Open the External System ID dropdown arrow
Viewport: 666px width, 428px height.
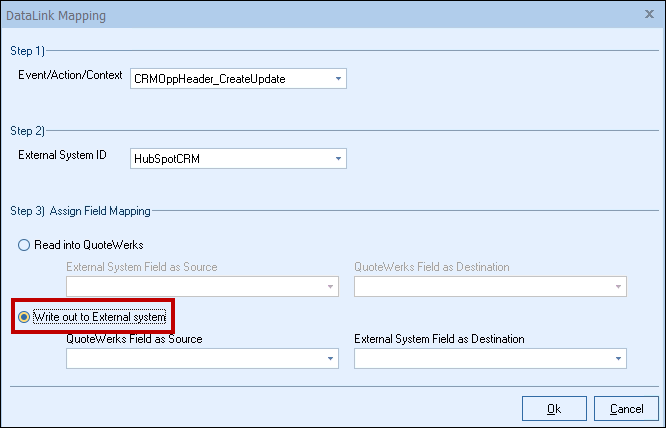point(338,158)
